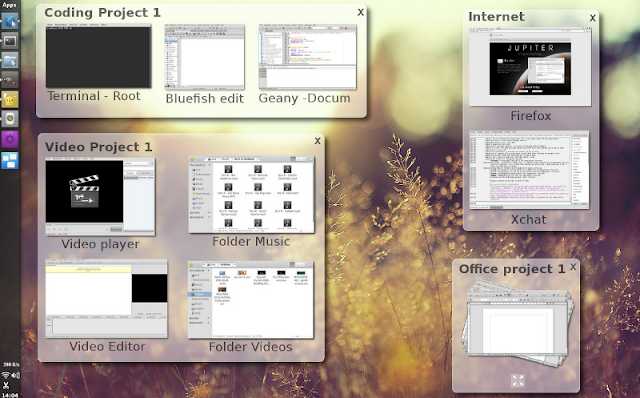Image resolution: width=640 pixels, height=398 pixels.
Task: Launch the blue web browser dock icon
Action: click(x=10, y=20)
